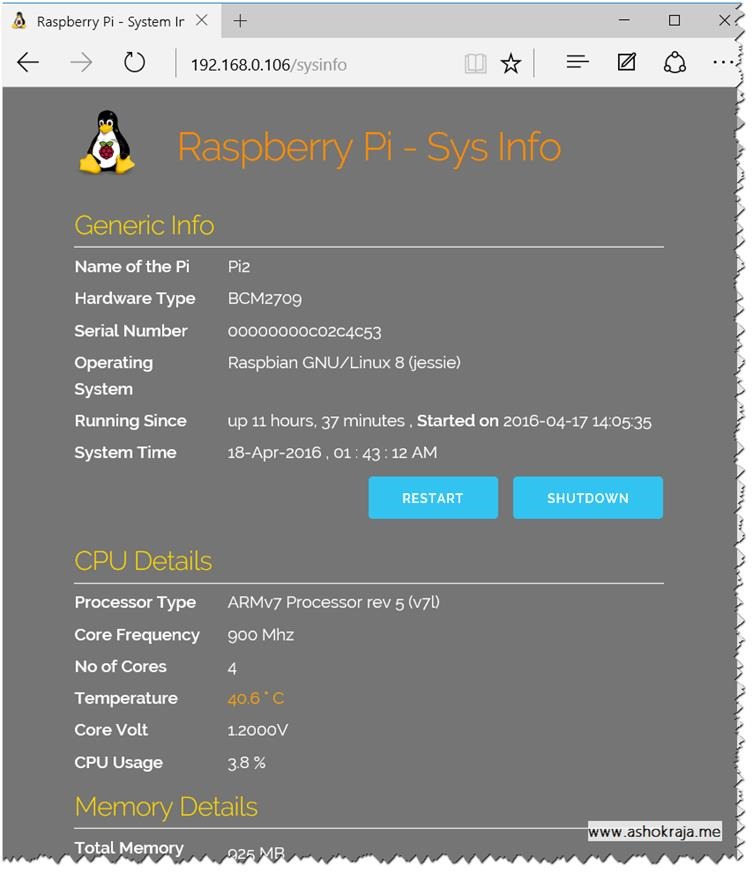Click the hardware type BCM2709
The height and width of the screenshot is (872, 753).
[265, 299]
